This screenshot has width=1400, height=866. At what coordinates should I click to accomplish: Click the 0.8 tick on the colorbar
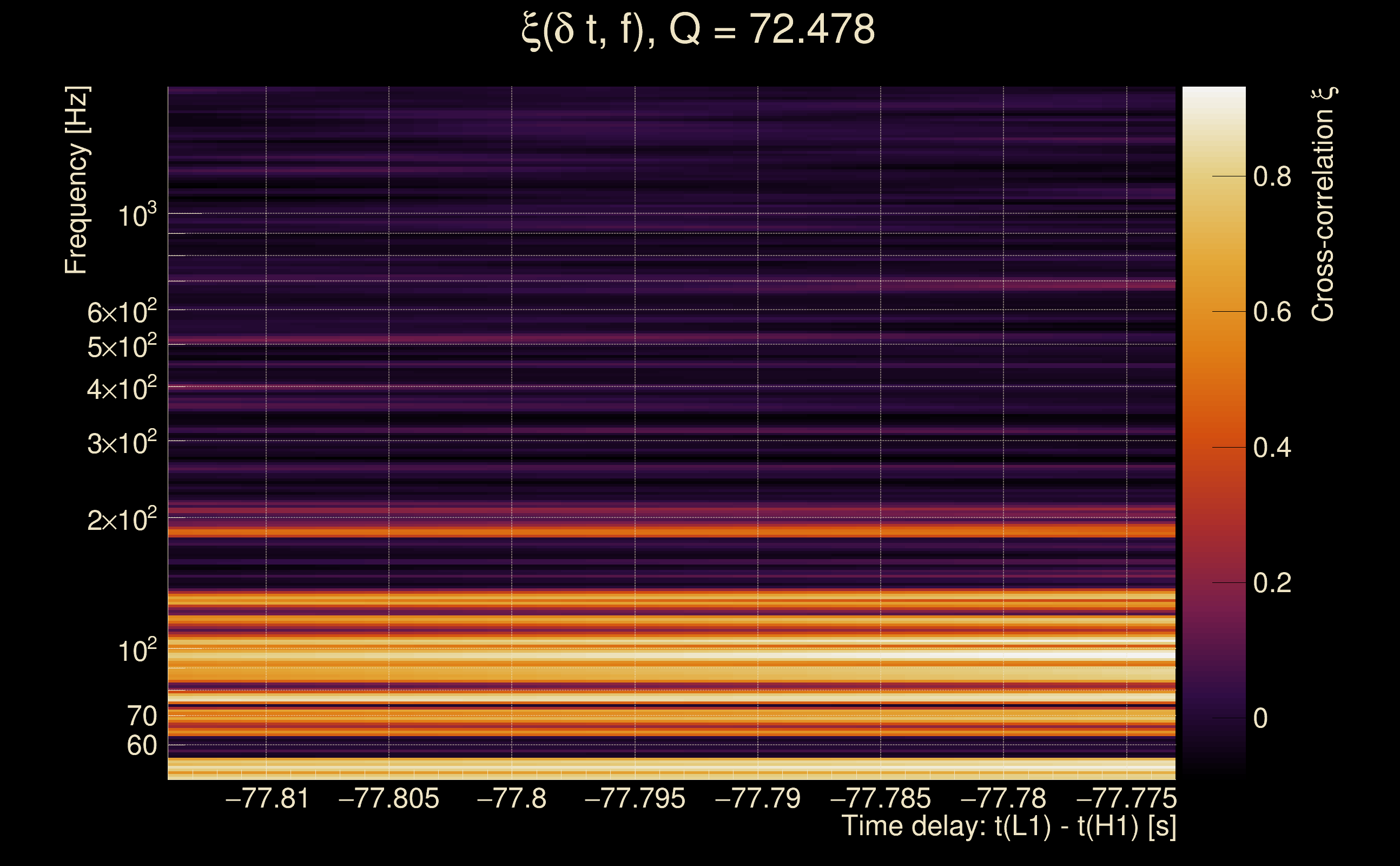pos(1272,176)
